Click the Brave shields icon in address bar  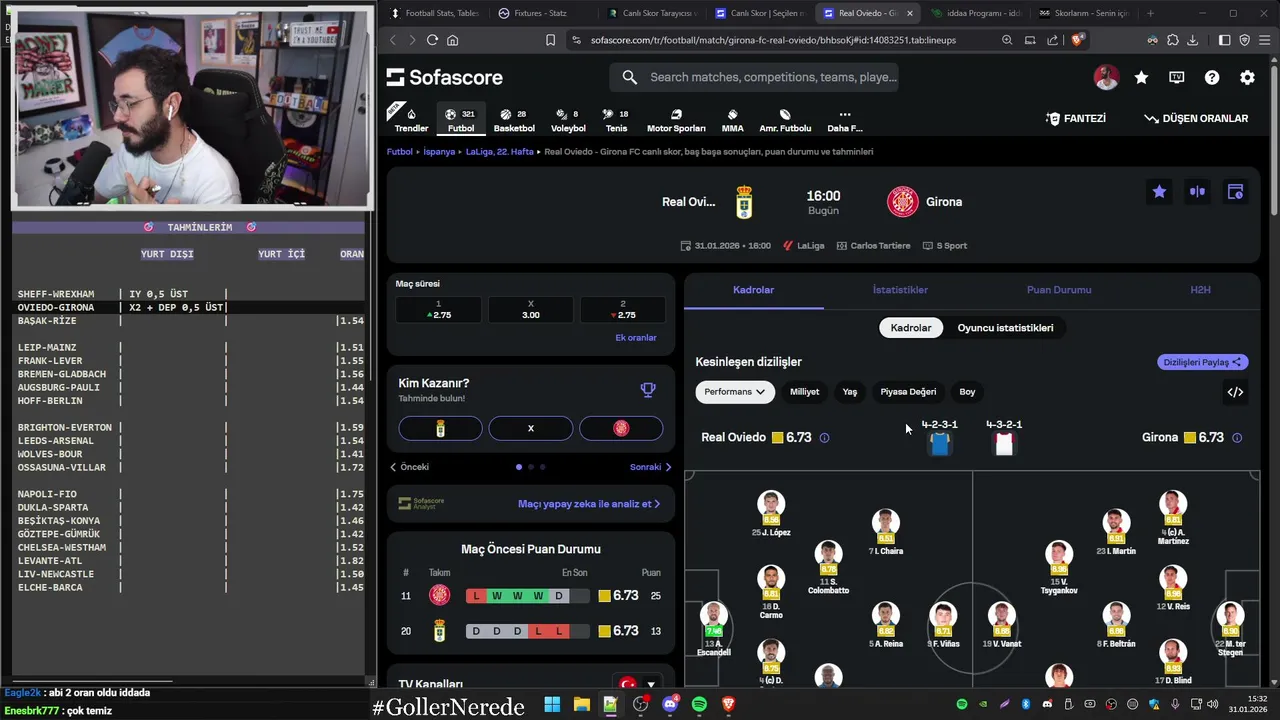point(1077,40)
